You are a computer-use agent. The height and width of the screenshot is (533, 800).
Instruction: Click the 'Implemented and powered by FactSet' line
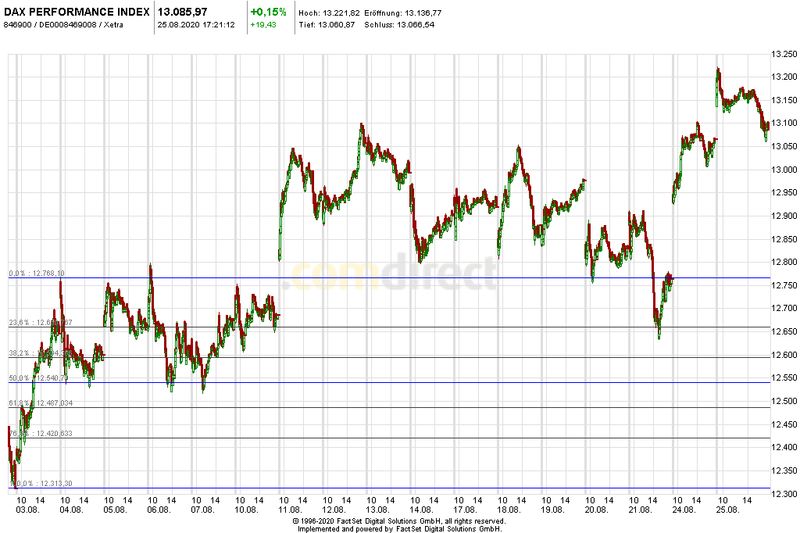click(399, 529)
